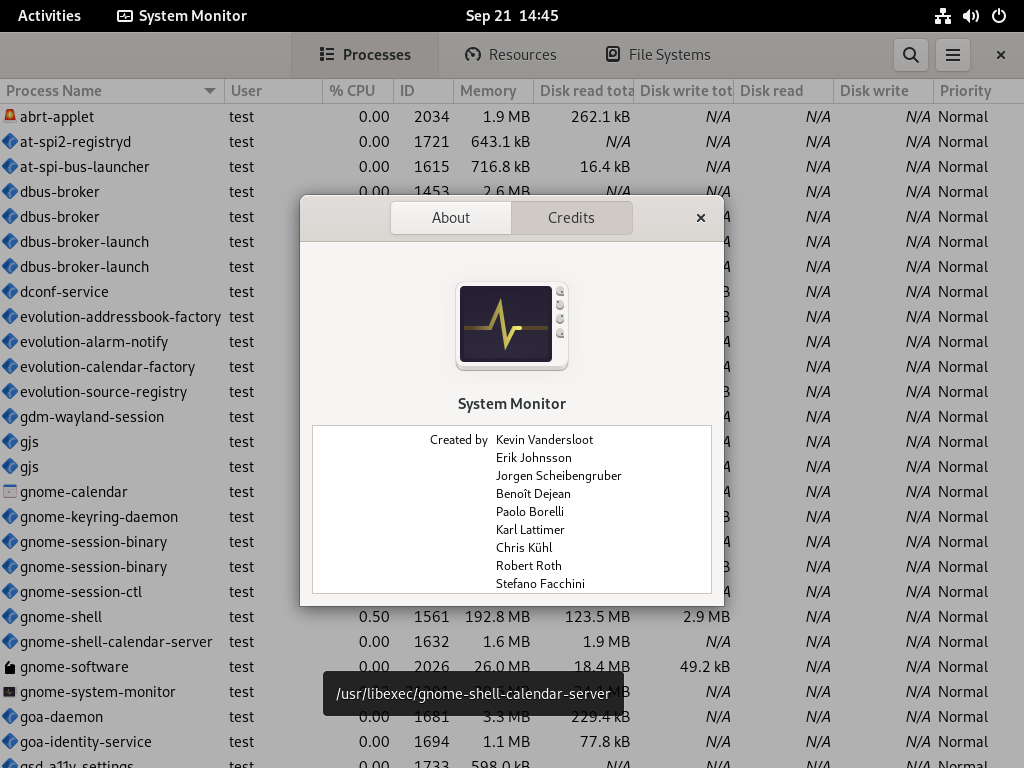Click the goa-identity-service process icon
This screenshot has height=768, width=1024.
10,741
